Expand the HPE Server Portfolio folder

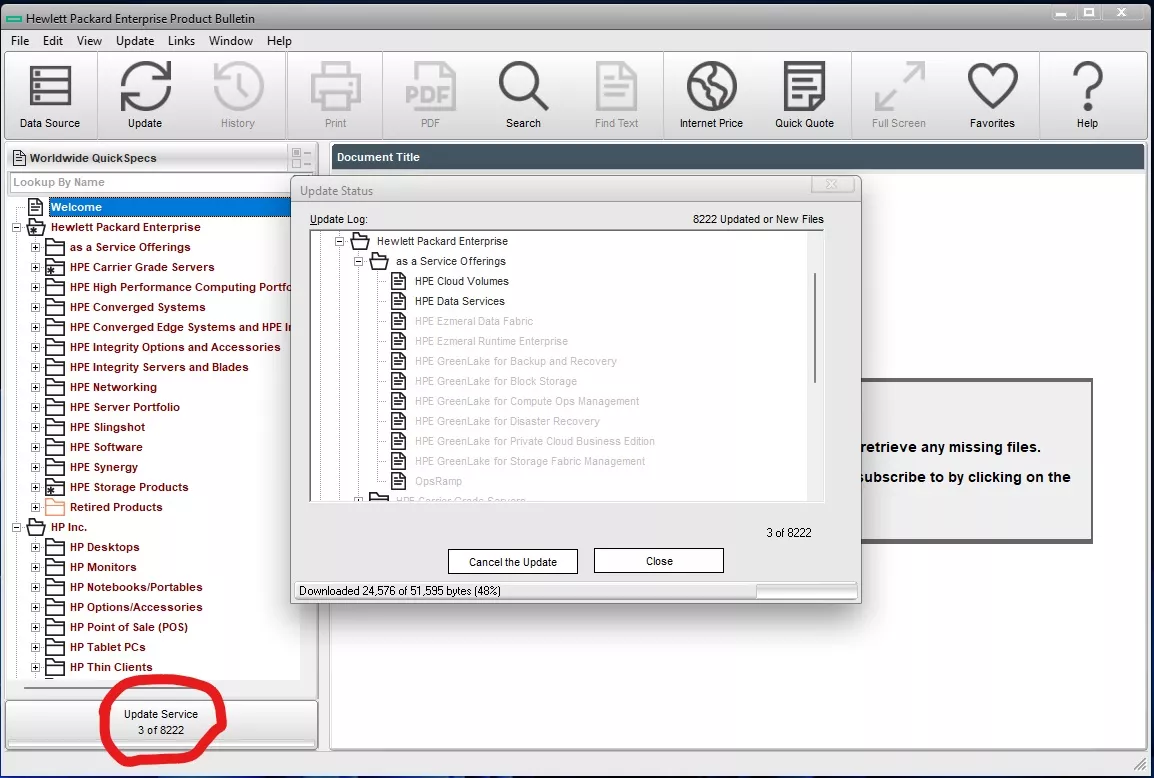(x=35, y=407)
